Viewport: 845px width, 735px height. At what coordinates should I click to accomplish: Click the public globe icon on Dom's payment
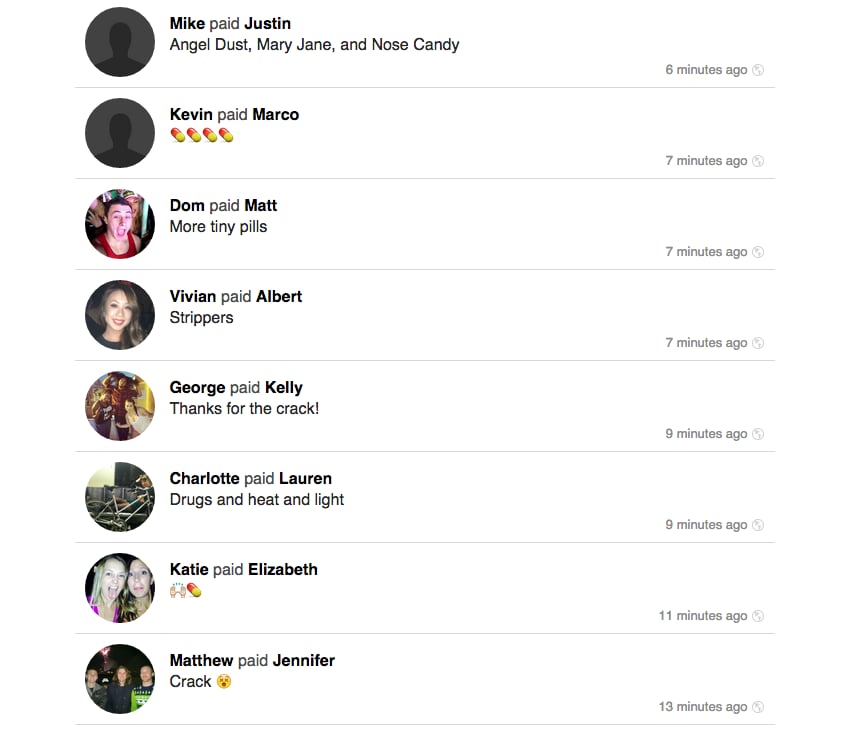tap(758, 252)
